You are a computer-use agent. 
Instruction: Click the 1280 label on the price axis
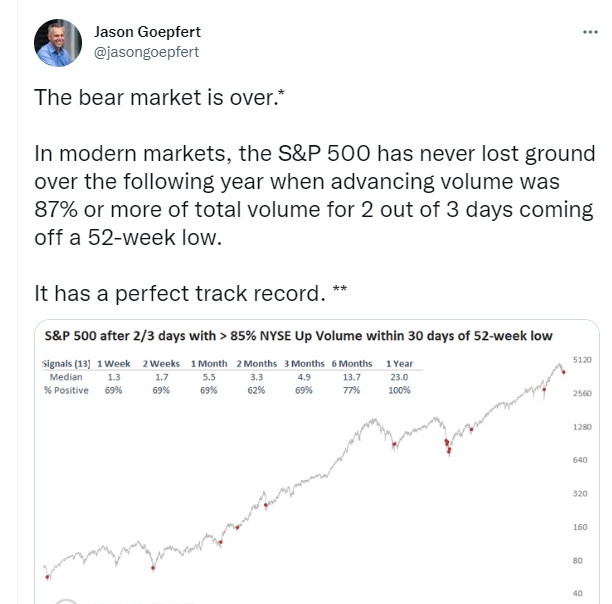(581, 427)
